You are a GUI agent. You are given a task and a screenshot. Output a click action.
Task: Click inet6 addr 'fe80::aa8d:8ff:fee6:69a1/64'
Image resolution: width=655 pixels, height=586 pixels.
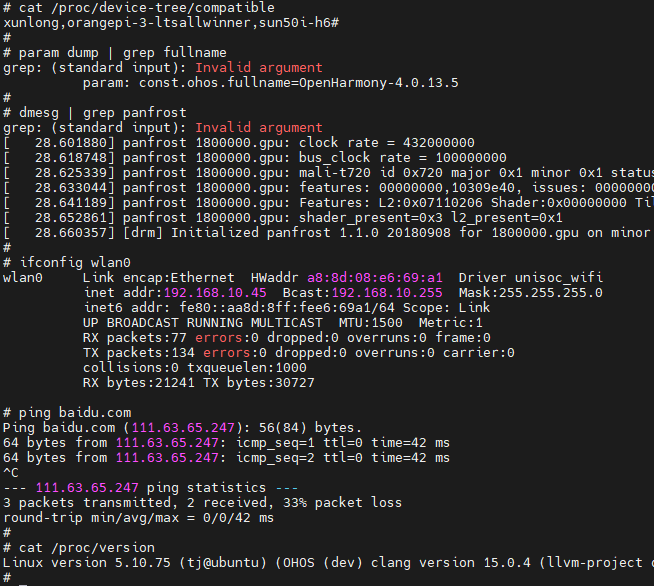[x=287, y=308]
